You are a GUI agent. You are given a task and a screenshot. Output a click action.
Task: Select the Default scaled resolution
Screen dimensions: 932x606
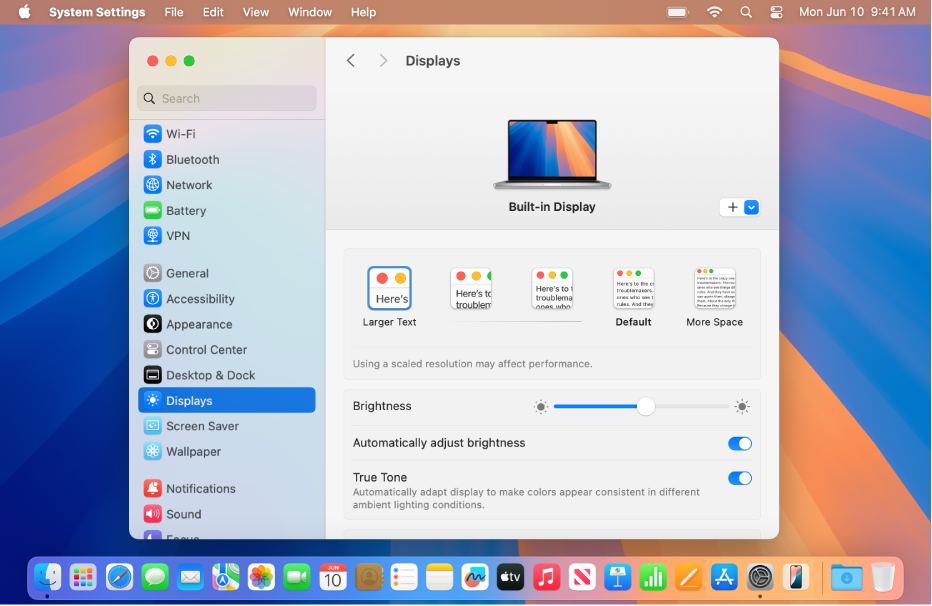point(633,289)
